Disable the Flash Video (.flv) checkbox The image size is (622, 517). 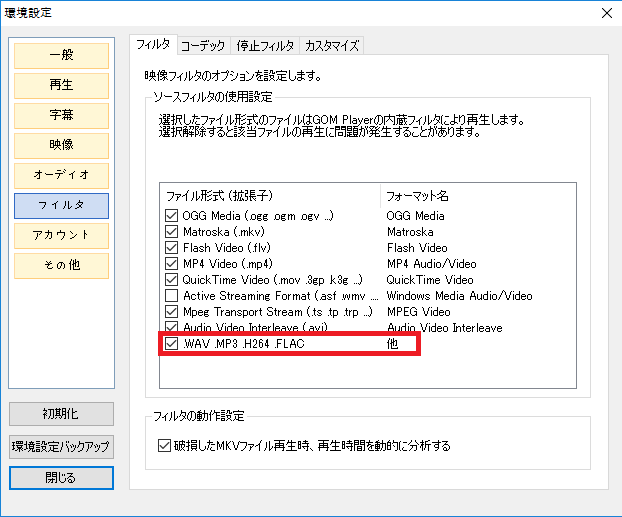[x=172, y=248]
